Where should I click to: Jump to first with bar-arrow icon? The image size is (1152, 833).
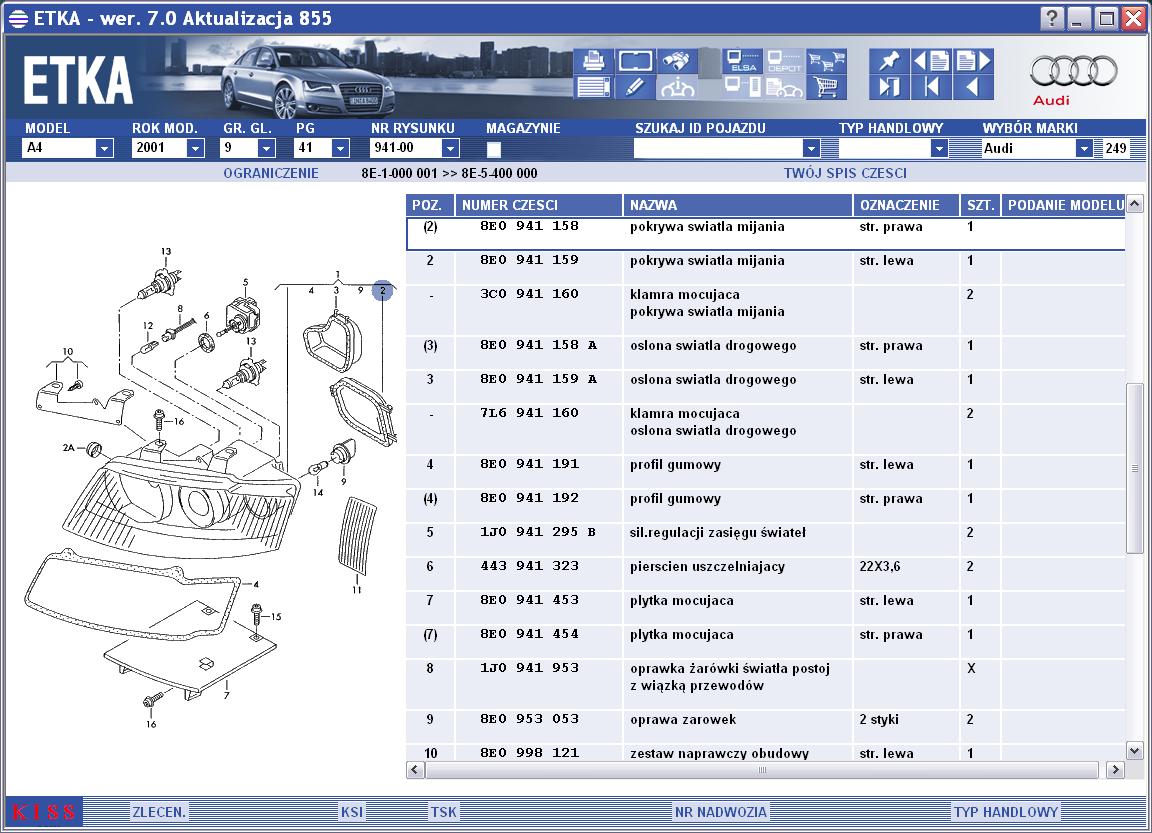tap(931, 87)
